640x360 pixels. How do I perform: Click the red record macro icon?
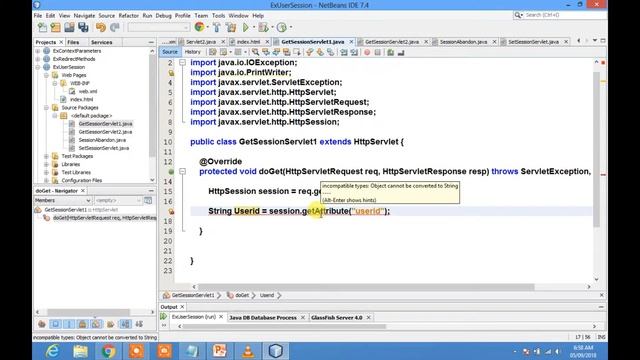click(367, 52)
